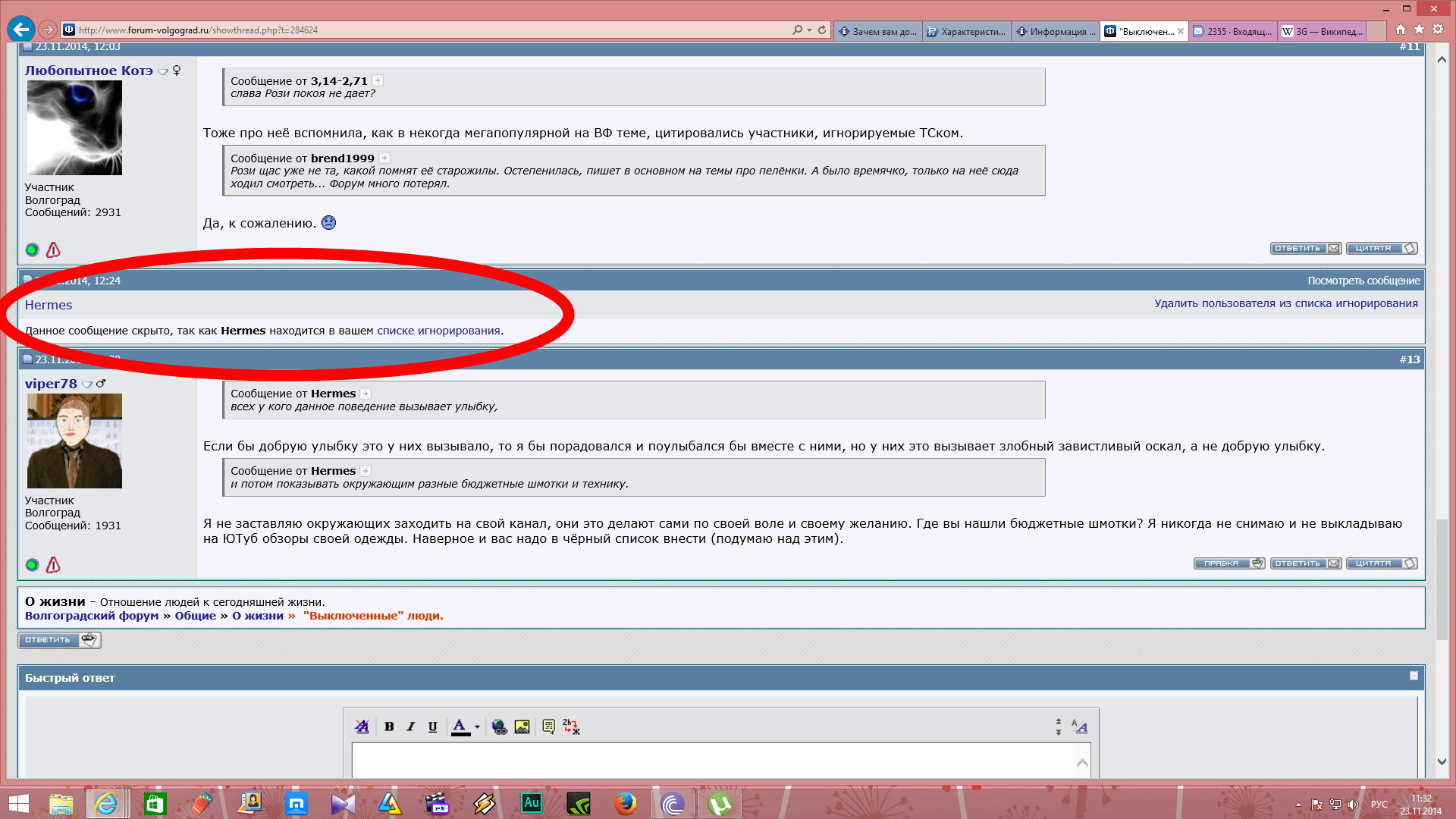Insert a hyperlink via globe icon
This screenshot has width=1456, height=819.
pos(499,726)
